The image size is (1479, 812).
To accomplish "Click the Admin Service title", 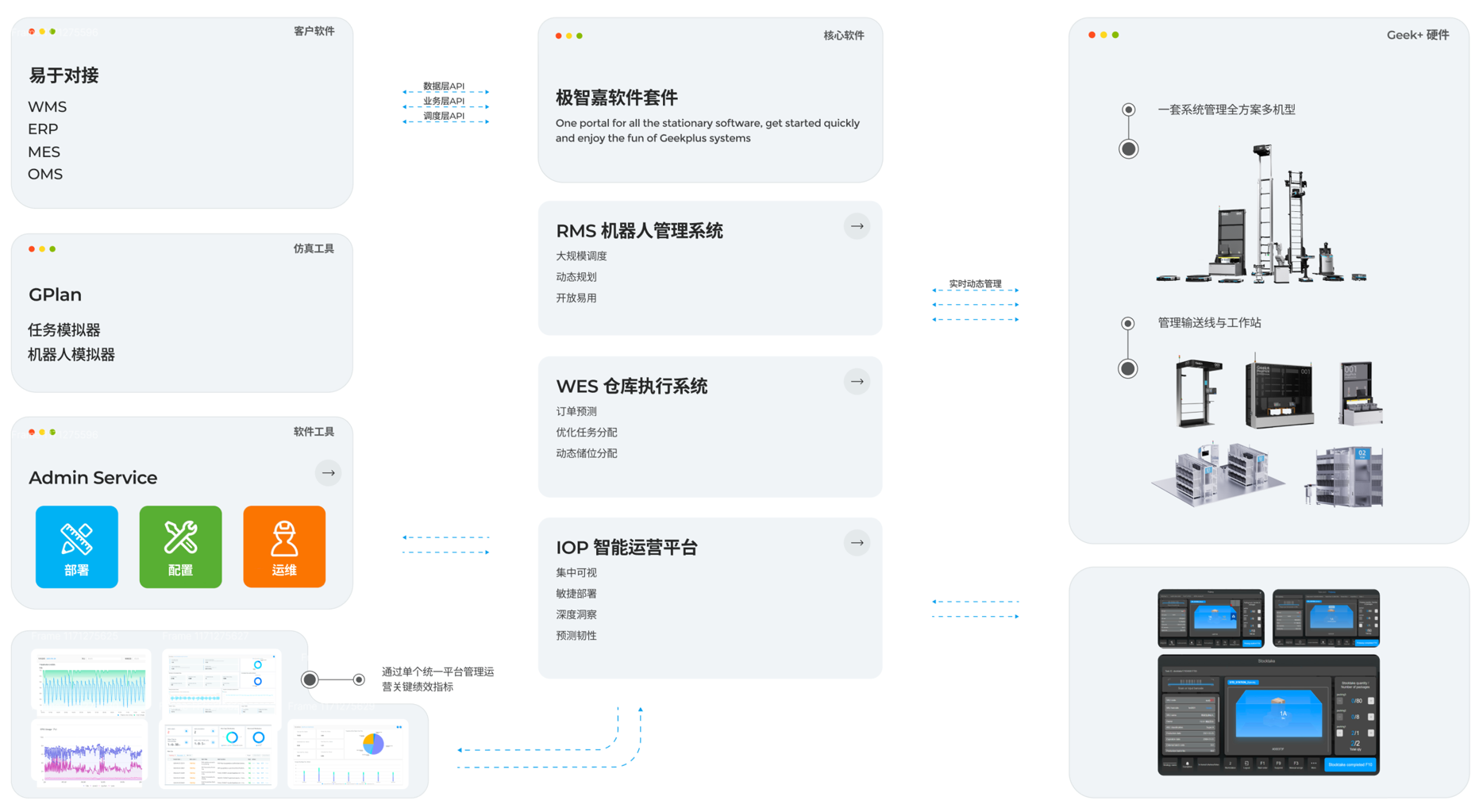I will (93, 477).
